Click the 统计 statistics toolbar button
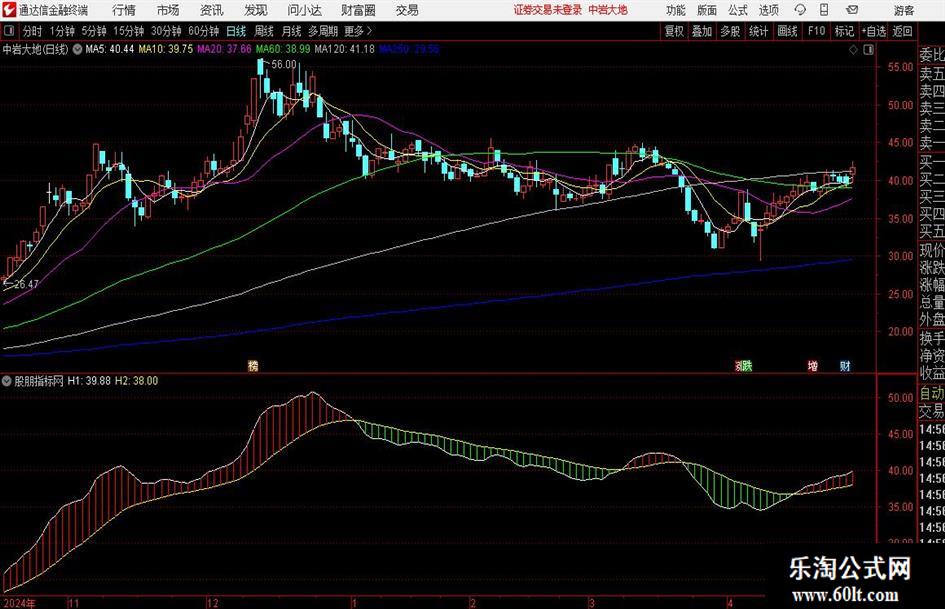This screenshot has width=945, height=609. click(758, 31)
